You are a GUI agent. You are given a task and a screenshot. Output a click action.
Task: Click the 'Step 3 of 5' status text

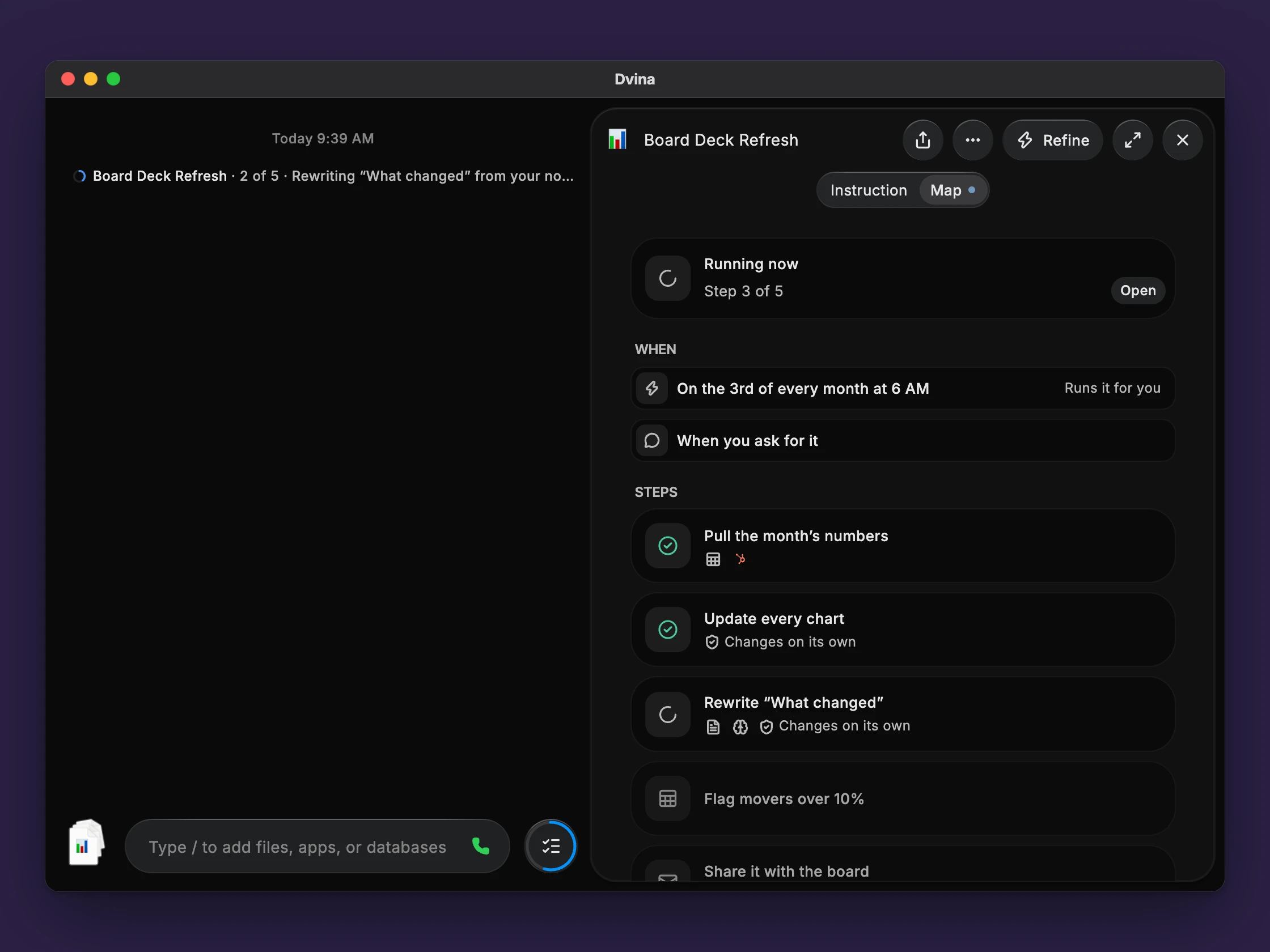[743, 291]
